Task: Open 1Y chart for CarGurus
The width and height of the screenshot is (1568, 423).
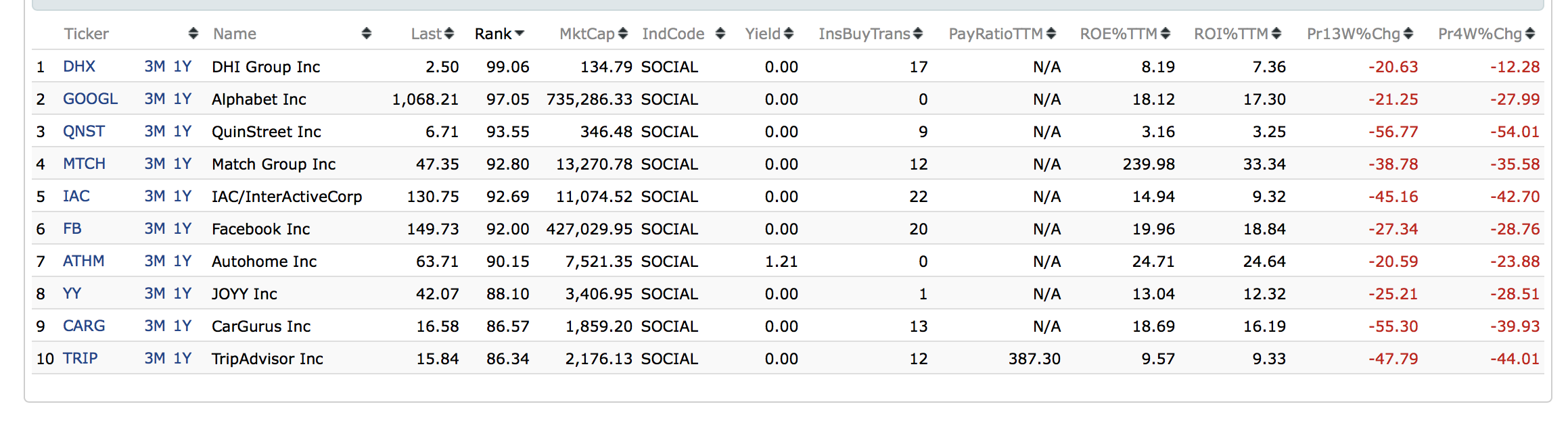Action: coord(183,326)
